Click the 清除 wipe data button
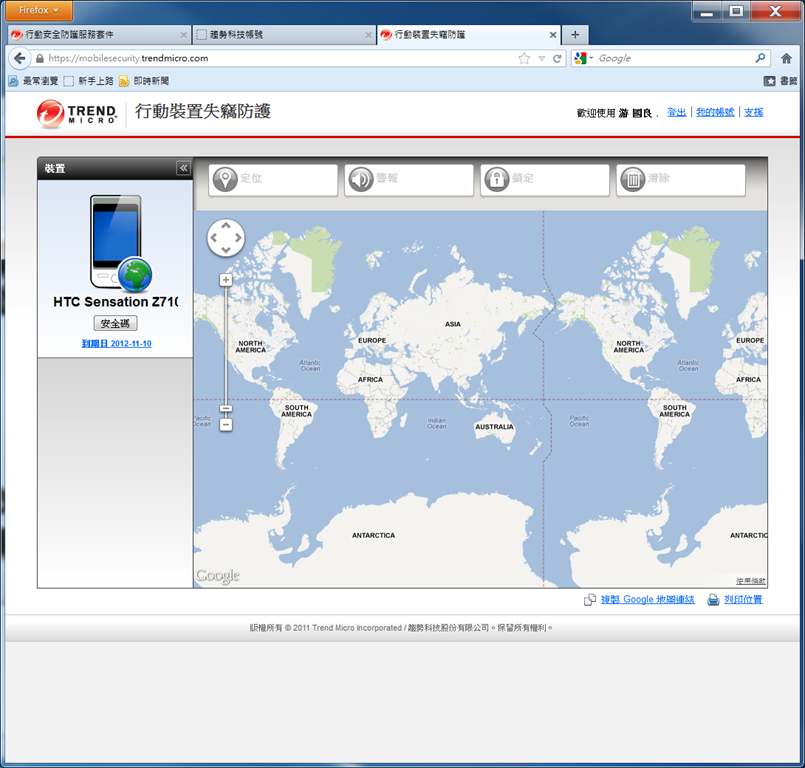805x768 pixels. (x=681, y=180)
